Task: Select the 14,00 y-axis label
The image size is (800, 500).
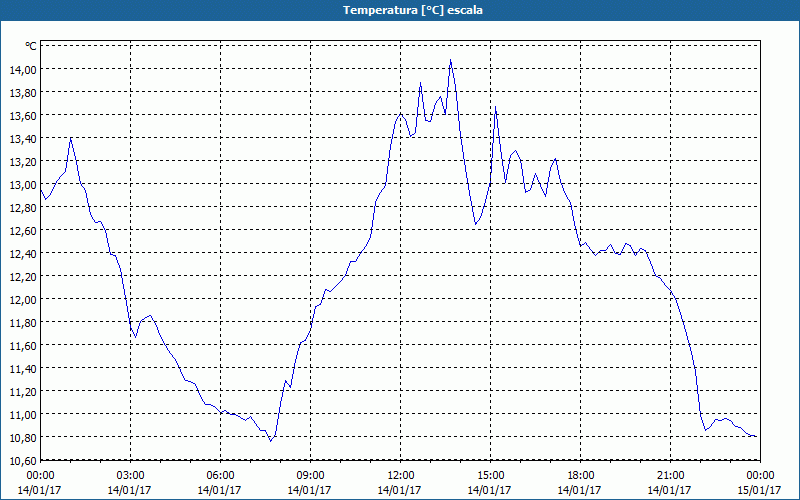Action: [23, 70]
